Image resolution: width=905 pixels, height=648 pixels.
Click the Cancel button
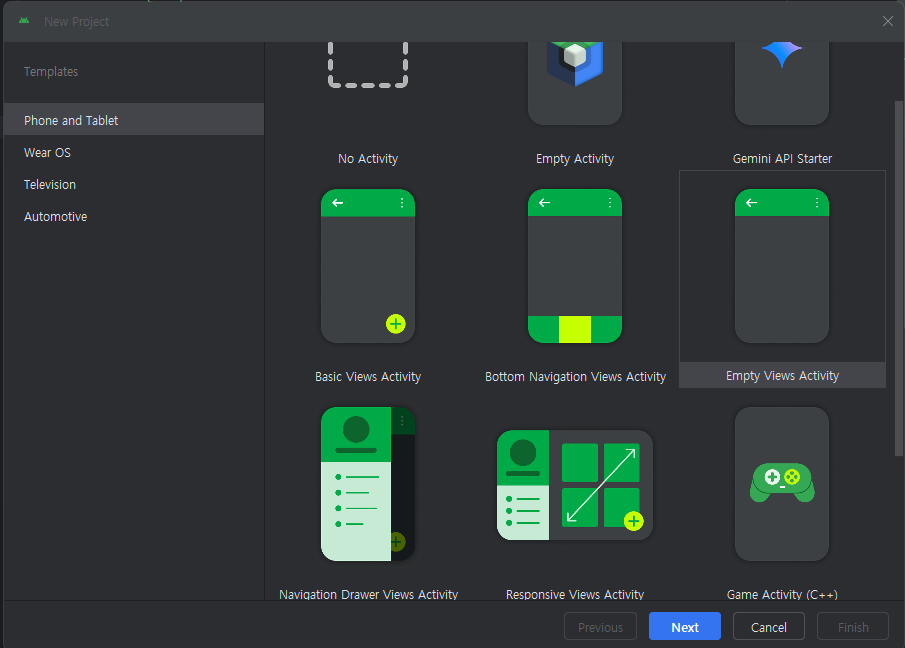(x=769, y=627)
